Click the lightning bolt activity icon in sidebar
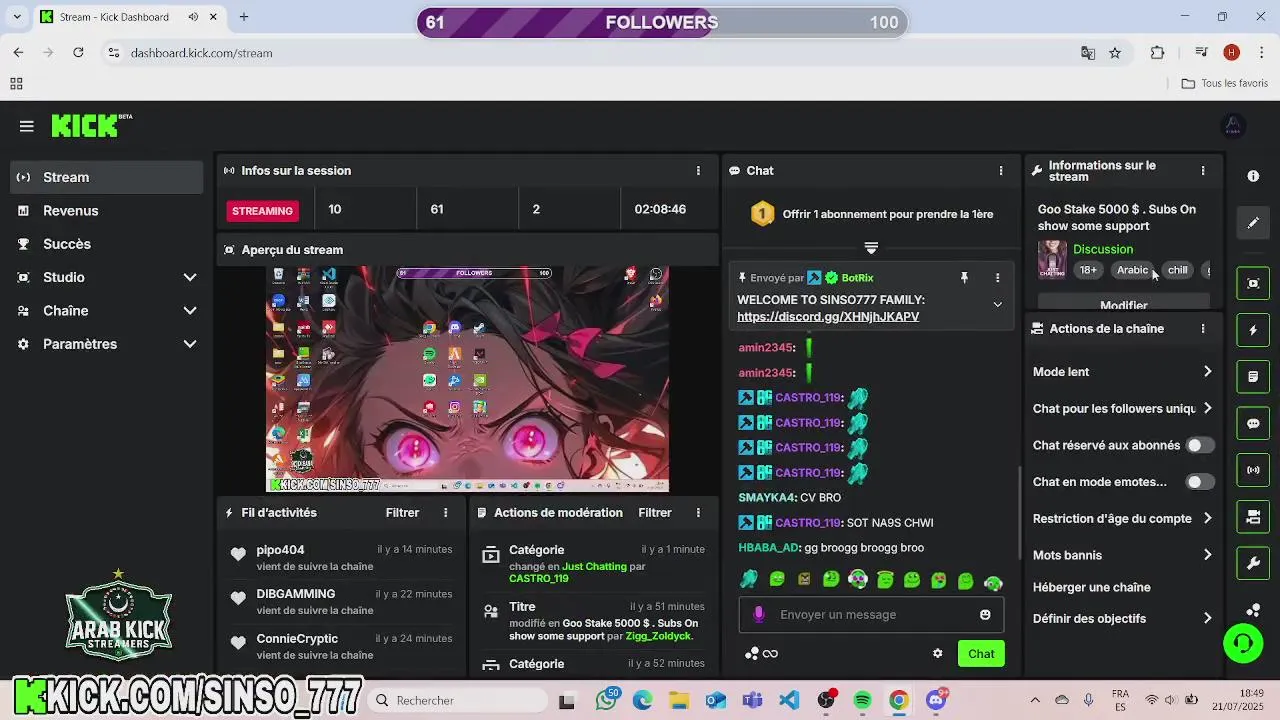The width and height of the screenshot is (1280, 720). [1253, 330]
